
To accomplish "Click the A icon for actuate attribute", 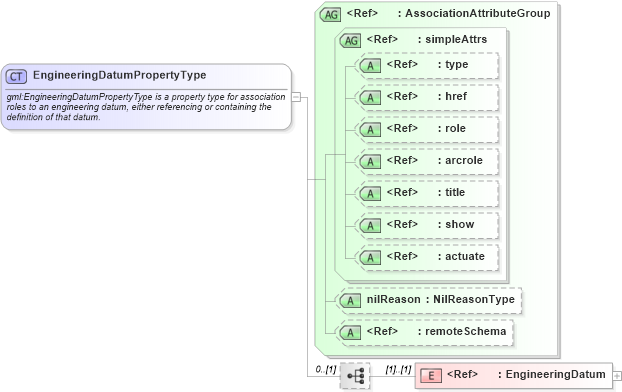I will [370, 258].
